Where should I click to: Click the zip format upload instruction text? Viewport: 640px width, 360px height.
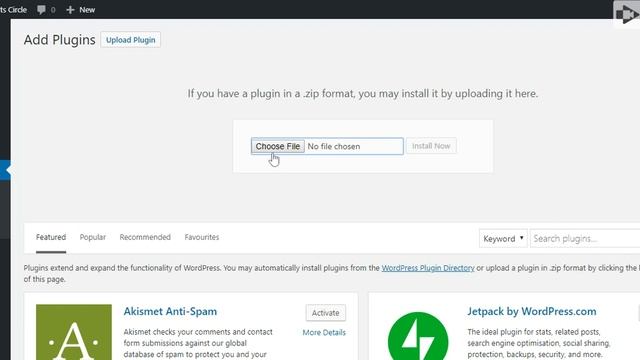(x=363, y=93)
